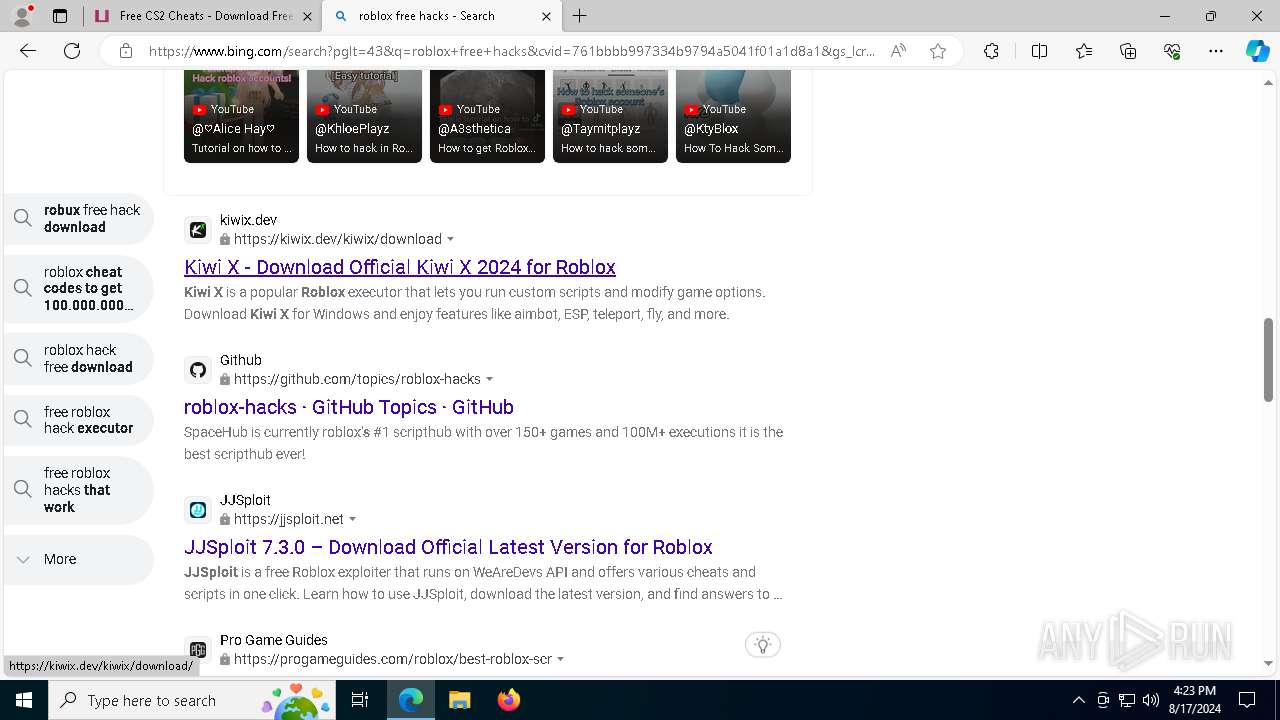Go back to previous page
Image resolution: width=1280 pixels, height=720 pixels.
point(28,51)
